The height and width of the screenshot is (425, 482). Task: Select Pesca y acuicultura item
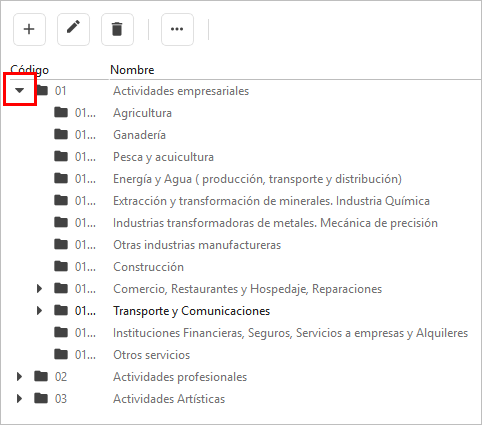coord(241,157)
